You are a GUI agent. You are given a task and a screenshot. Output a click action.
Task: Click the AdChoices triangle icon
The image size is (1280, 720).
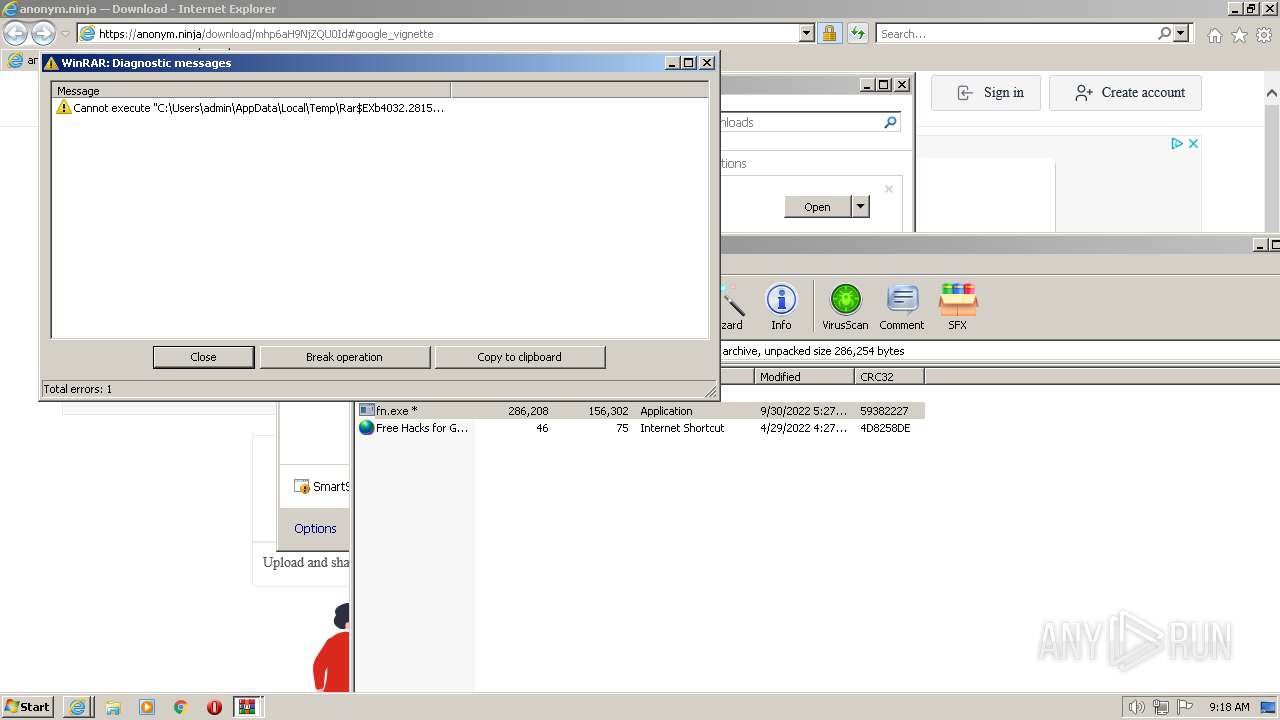point(1177,144)
